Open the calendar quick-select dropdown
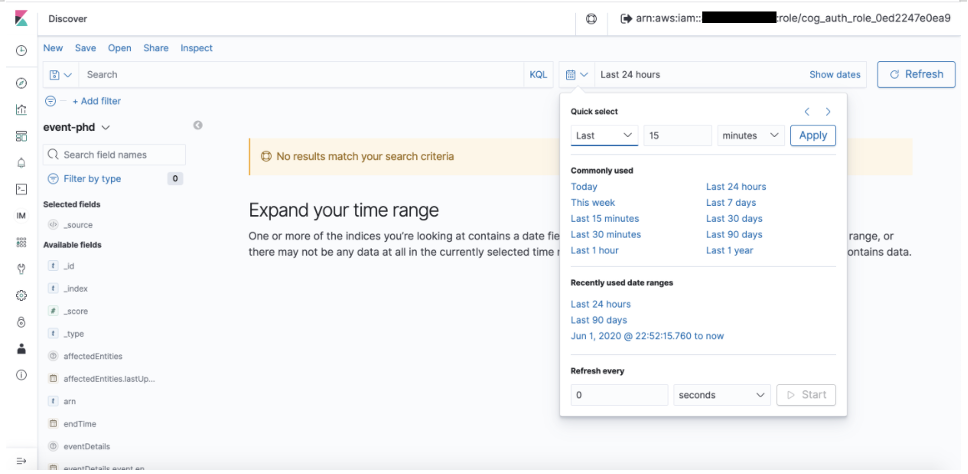The width and height of the screenshot is (968, 474). [x=577, y=75]
